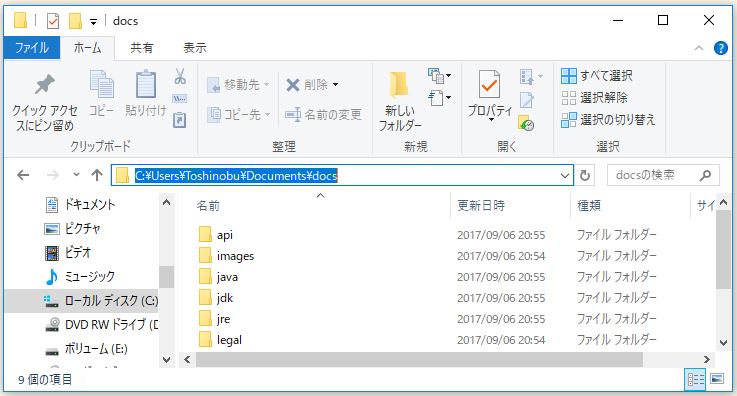Collapse the ribbon with chevron
The width and height of the screenshot is (737, 396).
pos(699,48)
